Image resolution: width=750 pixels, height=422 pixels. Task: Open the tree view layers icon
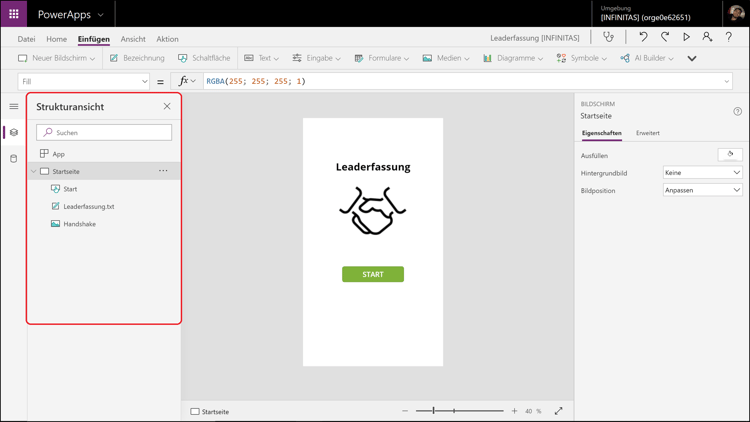[x=14, y=133]
